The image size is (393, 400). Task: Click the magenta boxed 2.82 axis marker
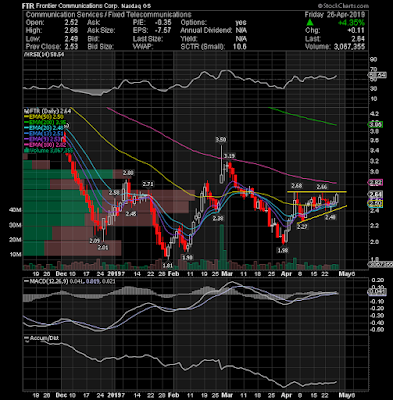[x=375, y=182]
